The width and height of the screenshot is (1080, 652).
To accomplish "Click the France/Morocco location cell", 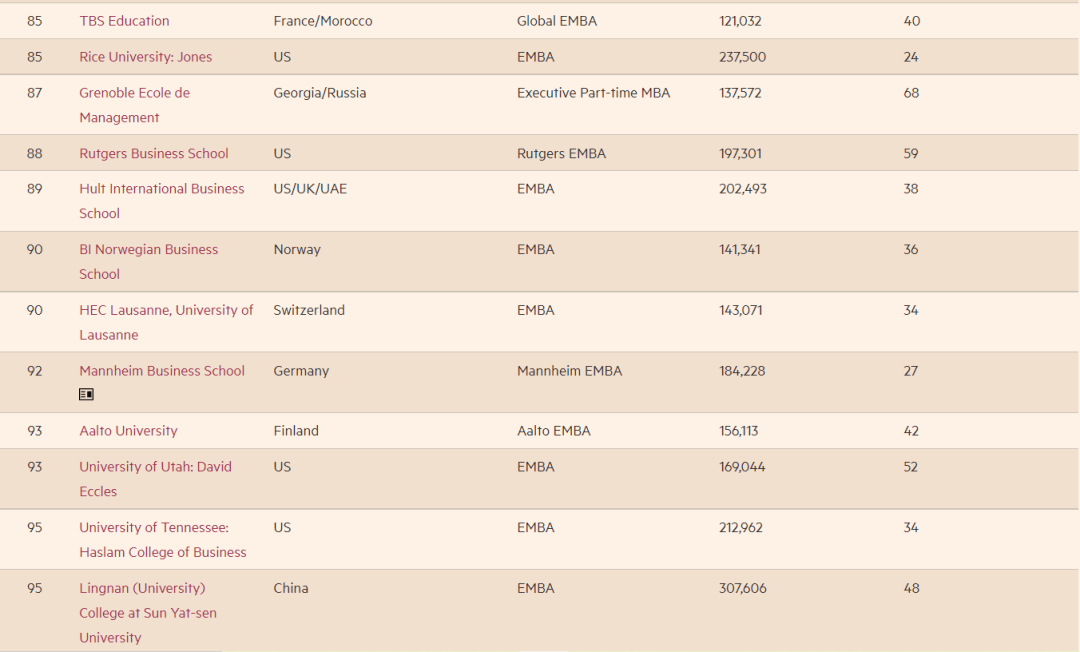I will tap(322, 21).
